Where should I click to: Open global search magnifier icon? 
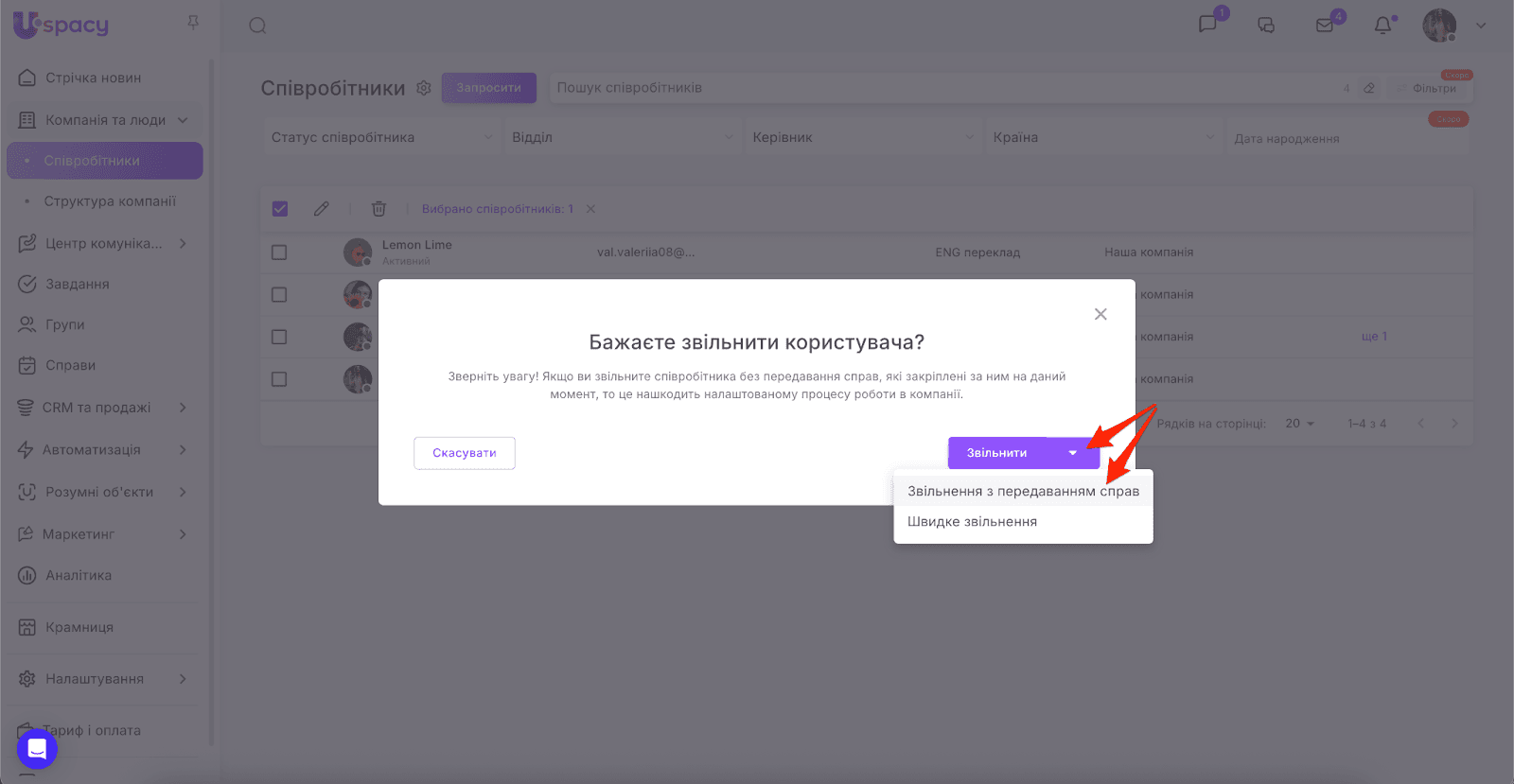tap(257, 26)
